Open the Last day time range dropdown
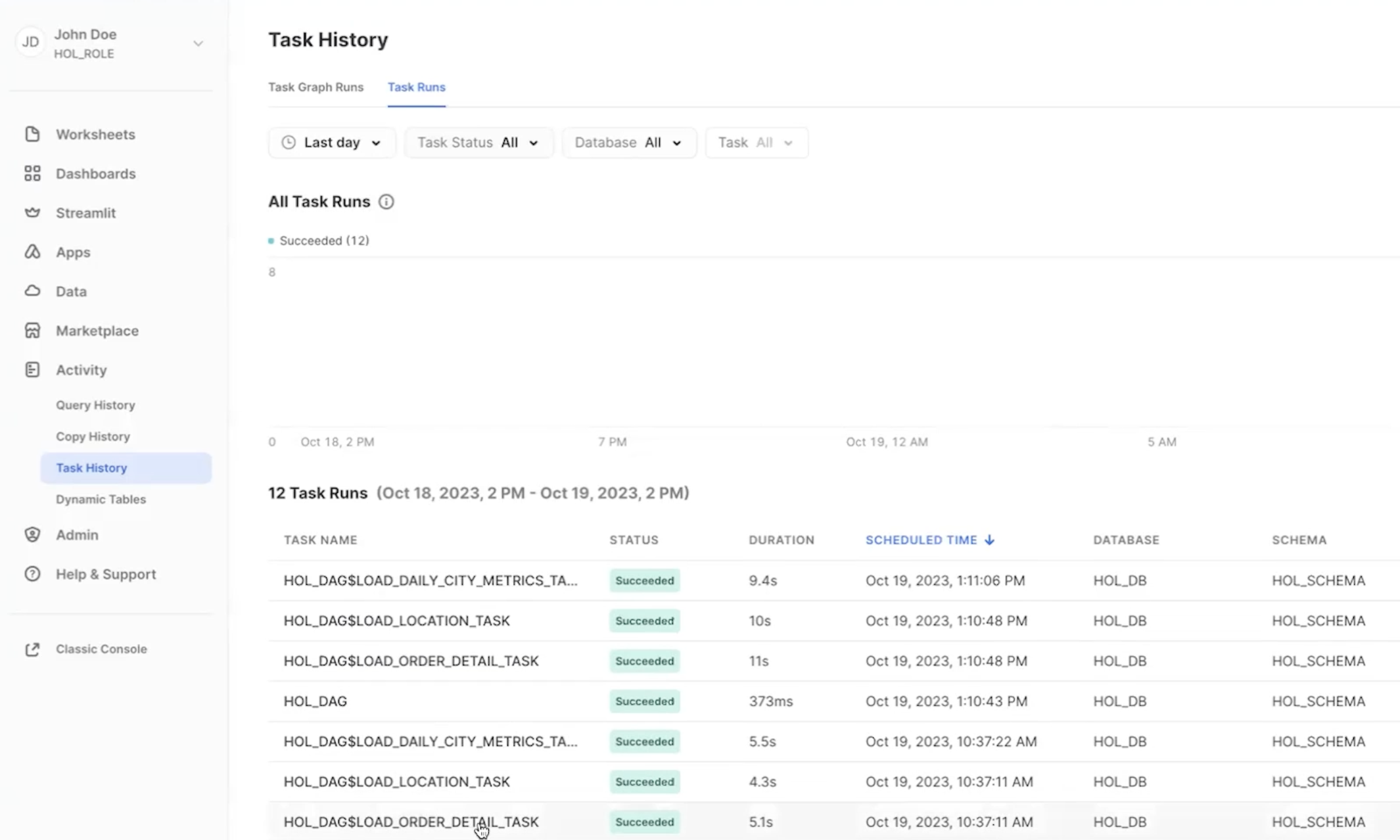The image size is (1400, 840). pos(332,143)
